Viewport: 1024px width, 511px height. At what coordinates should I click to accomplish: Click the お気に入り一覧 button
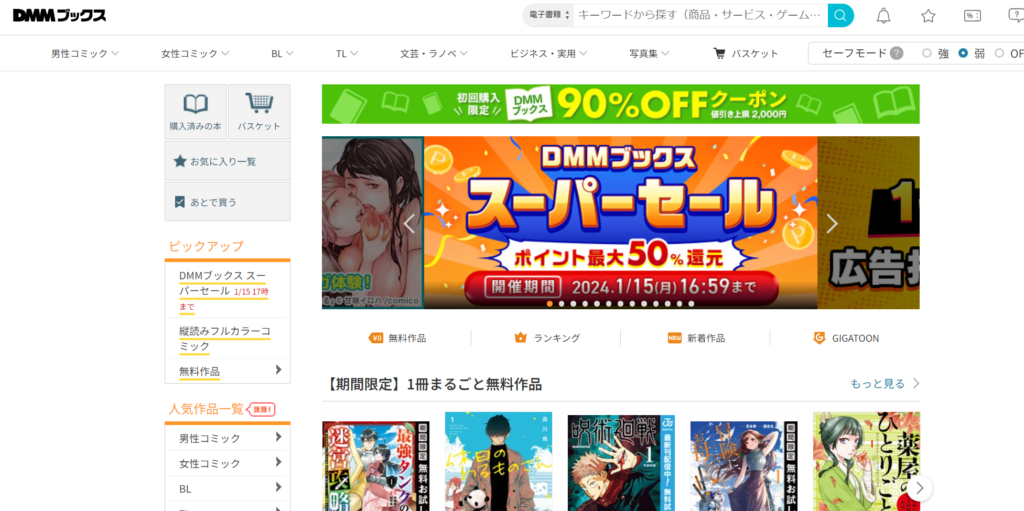click(227, 161)
